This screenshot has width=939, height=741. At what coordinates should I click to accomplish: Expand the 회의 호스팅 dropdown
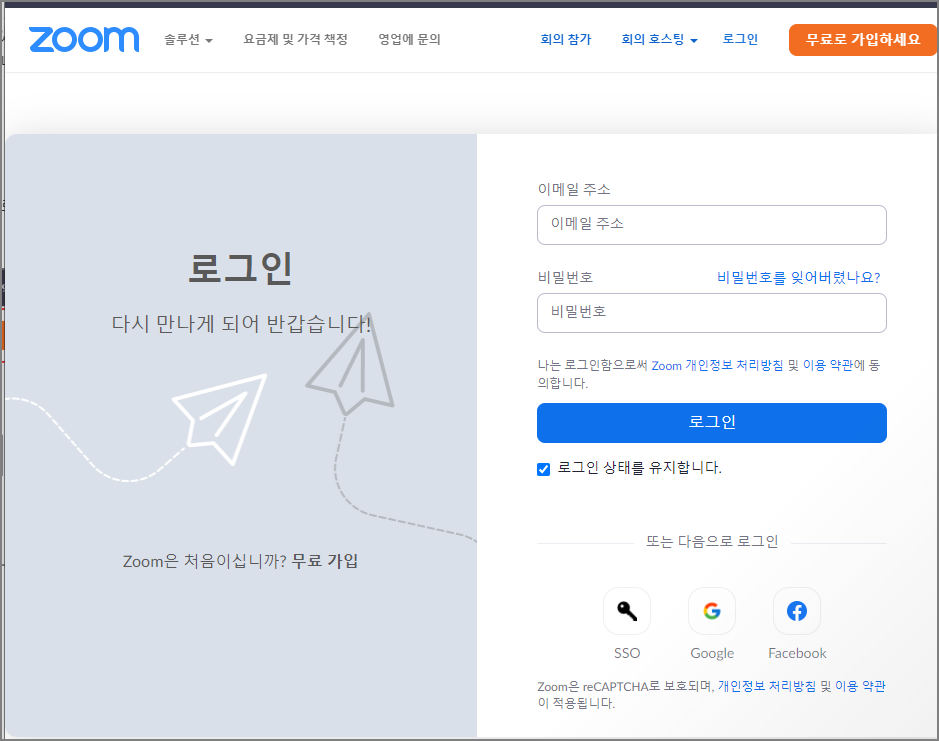click(659, 40)
